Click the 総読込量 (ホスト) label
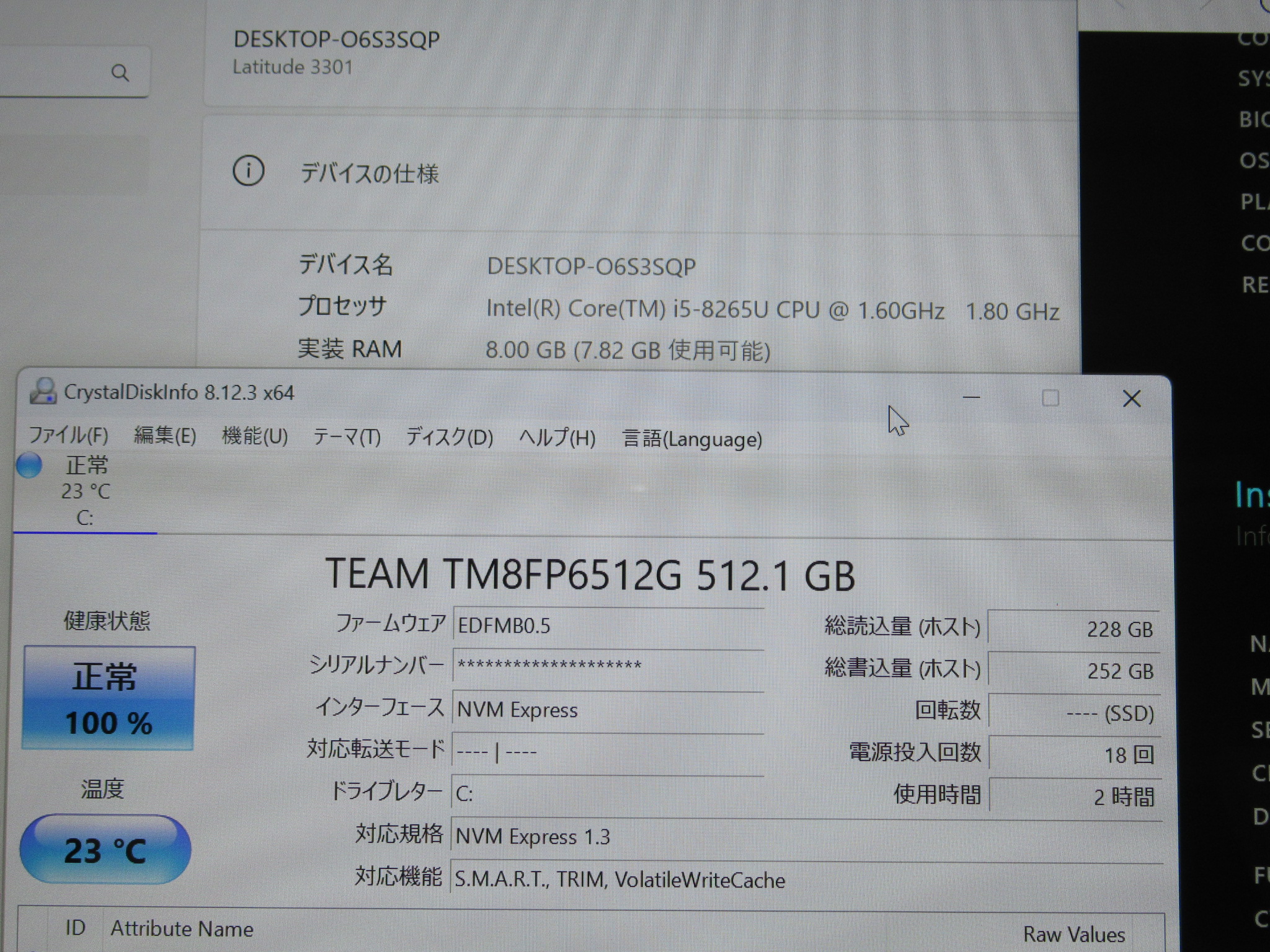This screenshot has width=1270, height=952. [902, 627]
